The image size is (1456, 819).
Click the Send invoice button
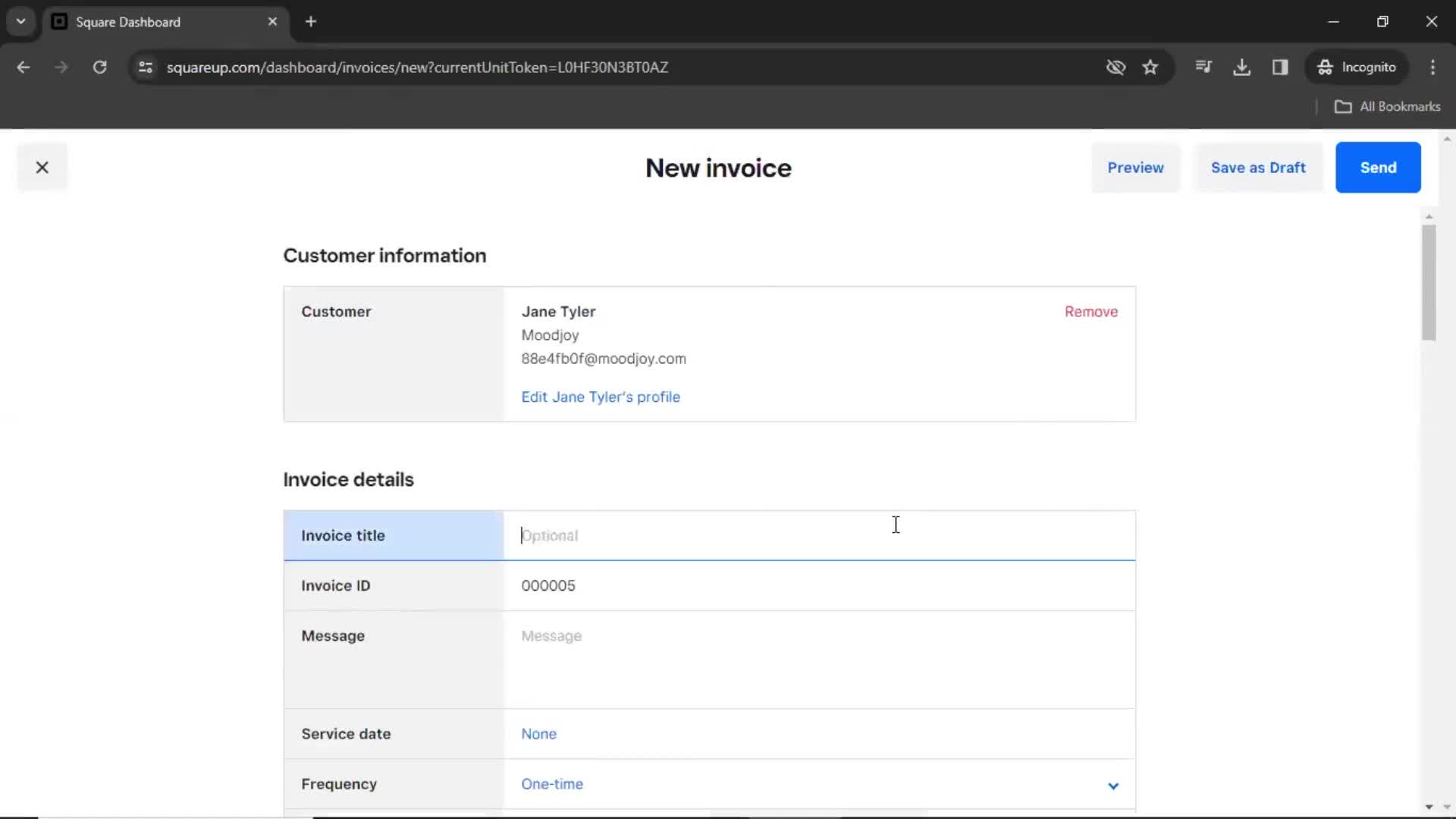(x=1378, y=167)
